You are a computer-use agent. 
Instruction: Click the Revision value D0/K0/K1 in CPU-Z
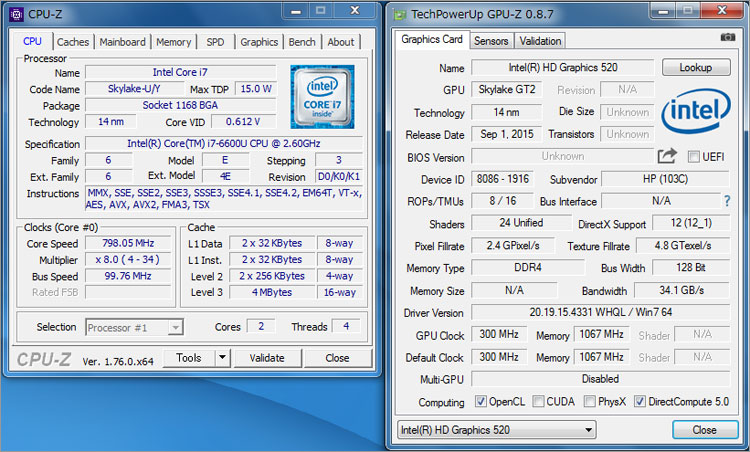[339, 176]
